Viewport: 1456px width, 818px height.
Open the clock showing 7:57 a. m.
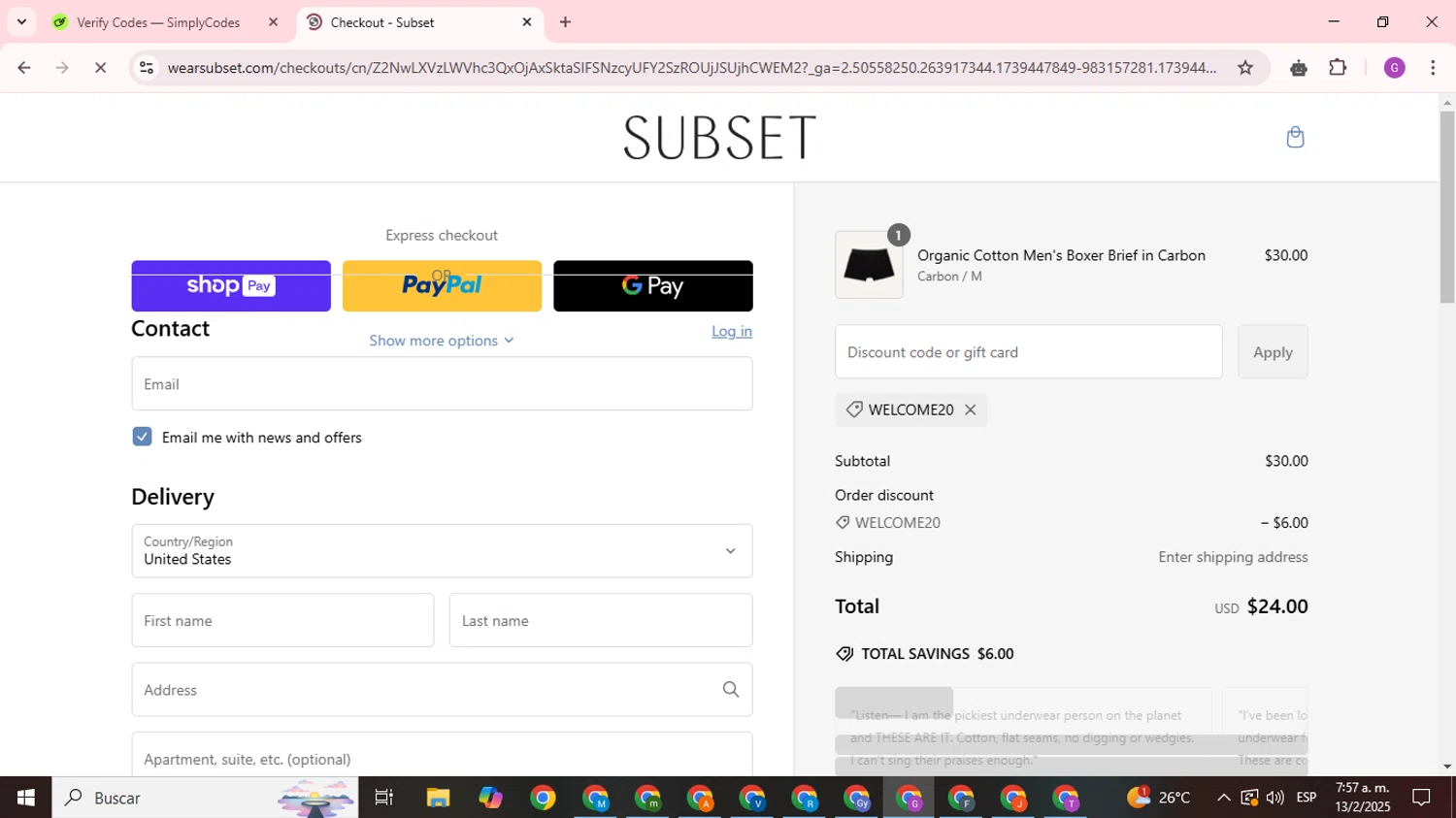click(x=1363, y=798)
